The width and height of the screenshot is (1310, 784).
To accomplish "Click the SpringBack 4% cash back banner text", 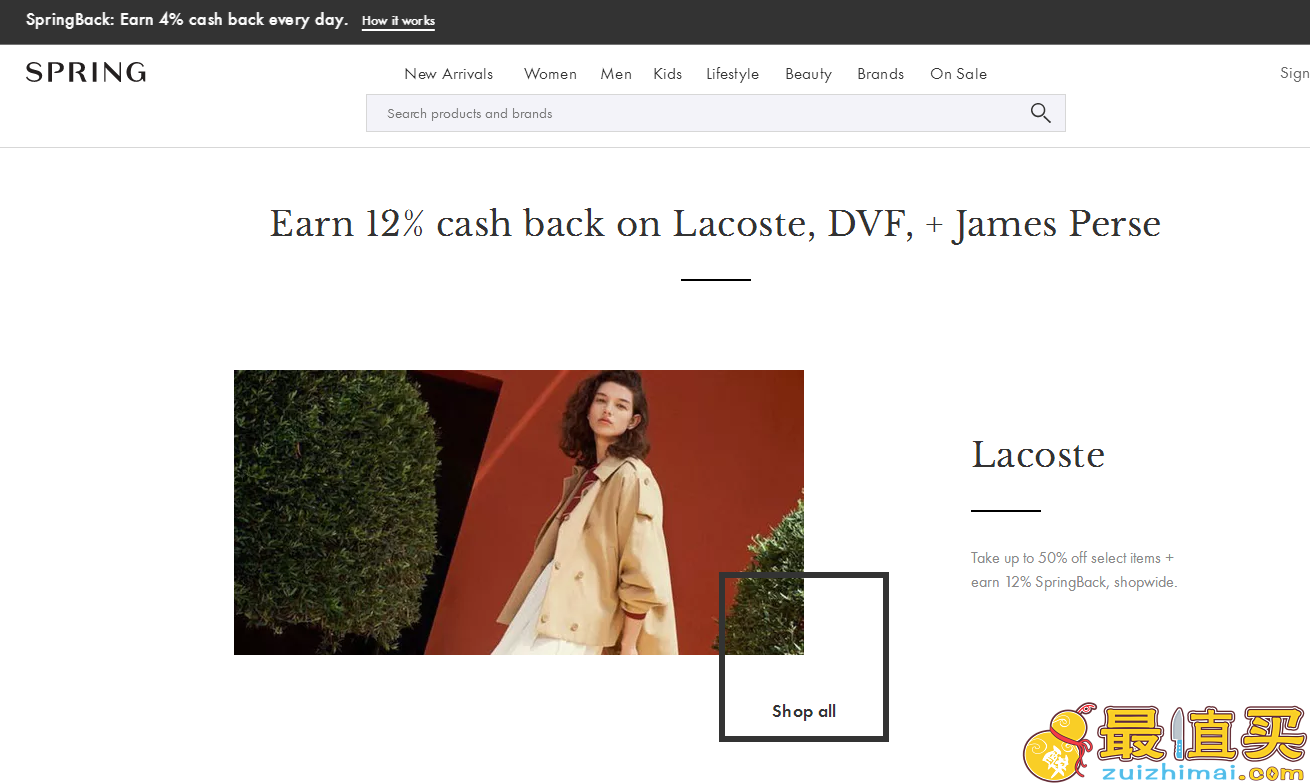I will pos(187,20).
